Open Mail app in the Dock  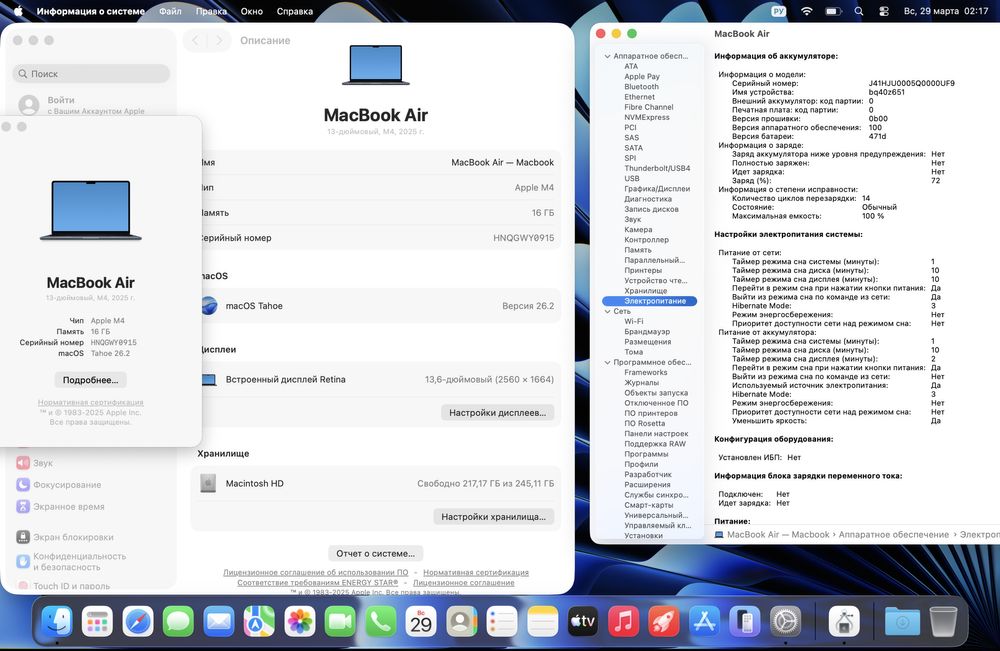(x=219, y=621)
